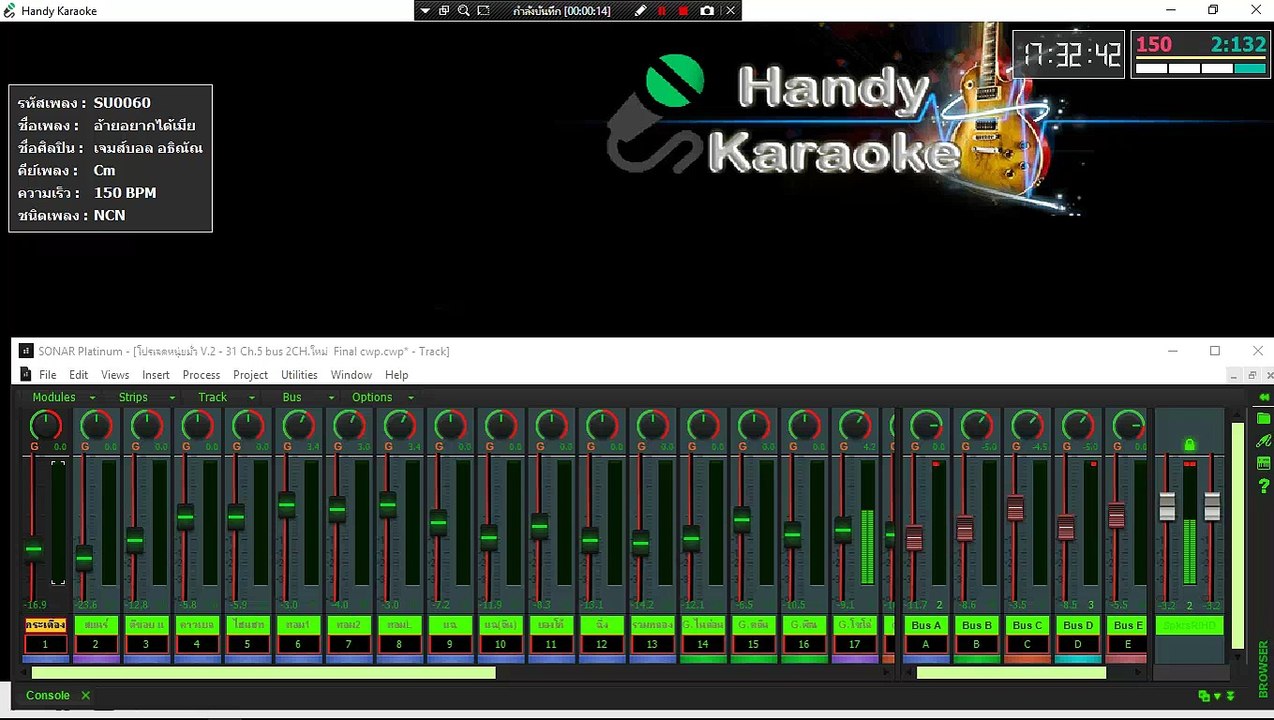
Task: Click the region select icon in recorder bar
Action: tap(484, 10)
